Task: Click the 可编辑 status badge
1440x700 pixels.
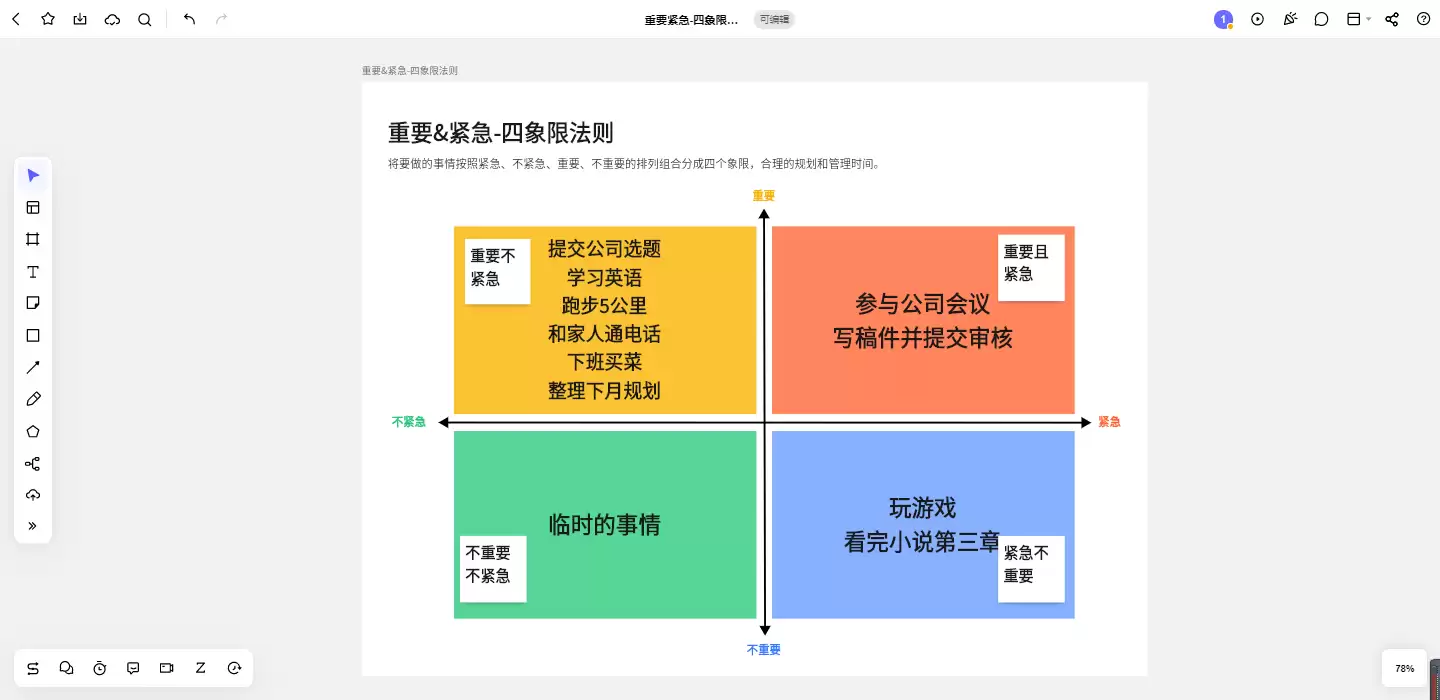Action: click(x=774, y=19)
